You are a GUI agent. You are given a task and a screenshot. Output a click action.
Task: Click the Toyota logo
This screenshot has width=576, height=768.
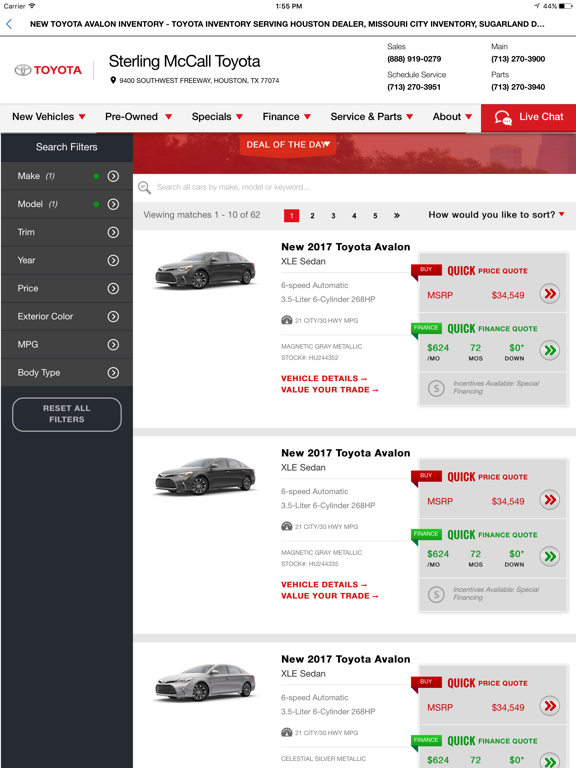point(48,70)
